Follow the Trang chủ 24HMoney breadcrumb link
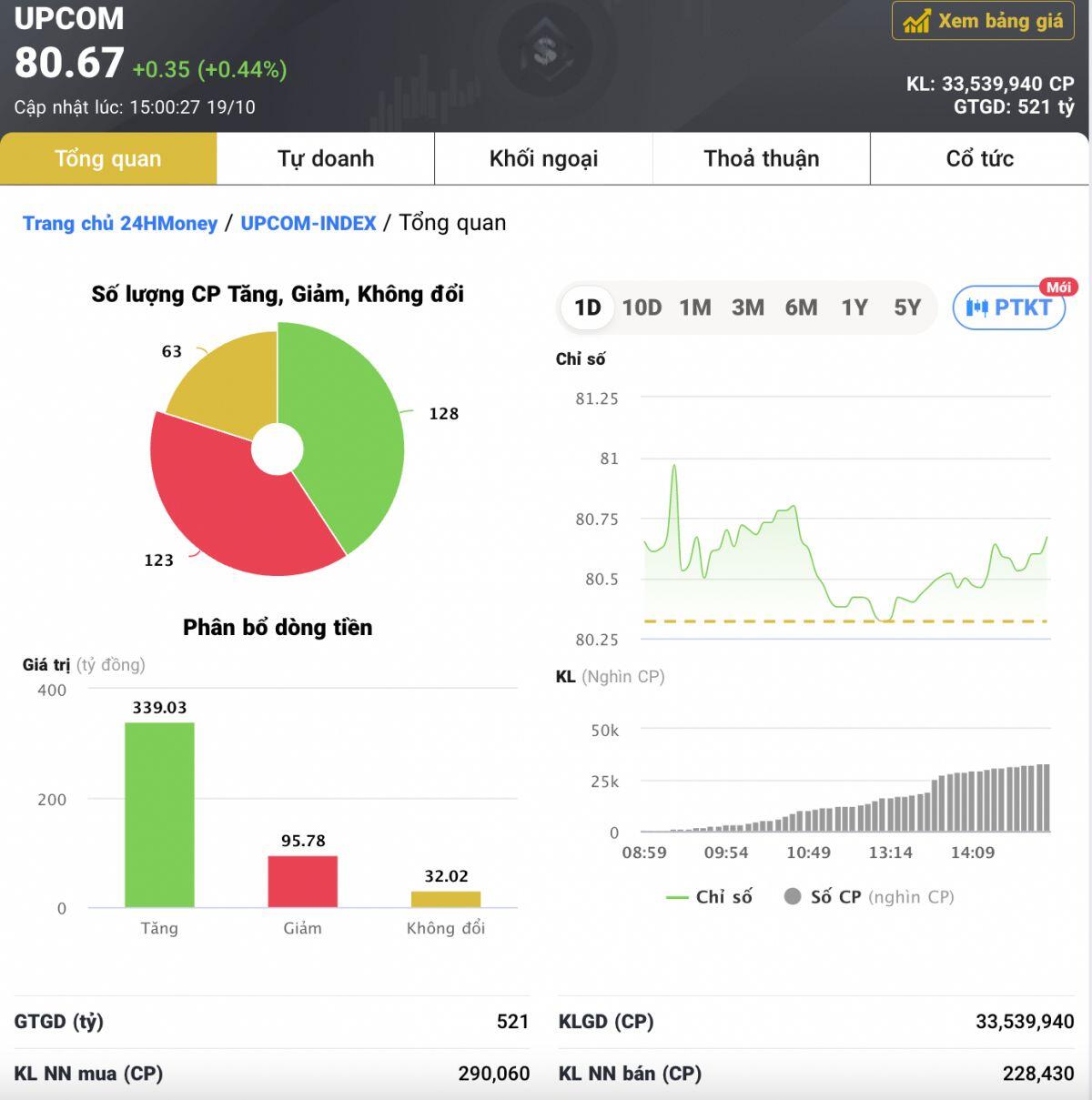 120,223
